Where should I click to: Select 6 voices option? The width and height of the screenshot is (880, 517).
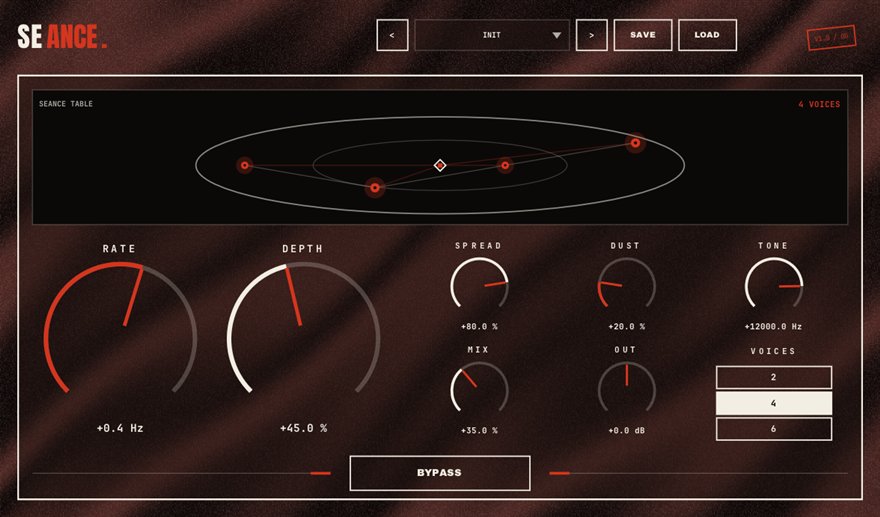coord(773,429)
